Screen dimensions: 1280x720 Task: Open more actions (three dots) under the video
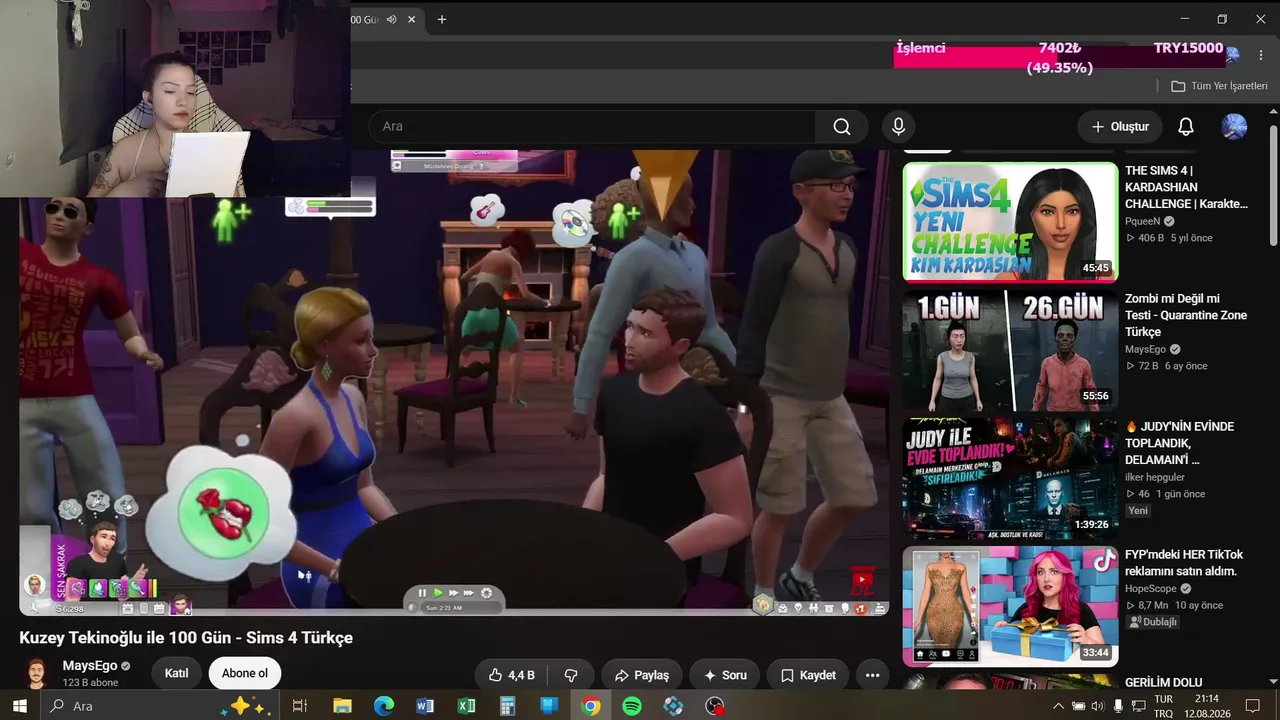(872, 675)
